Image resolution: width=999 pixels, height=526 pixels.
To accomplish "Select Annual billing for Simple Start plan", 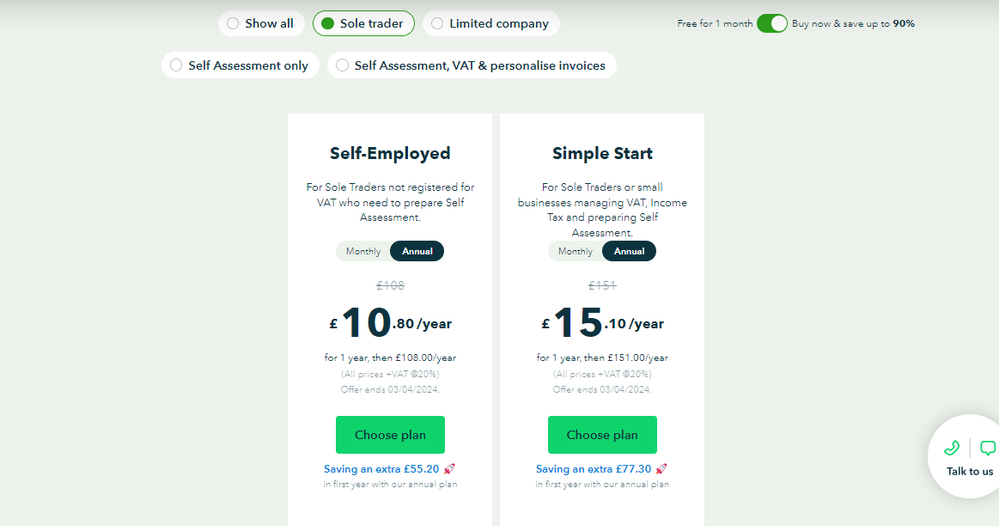I will tap(629, 251).
